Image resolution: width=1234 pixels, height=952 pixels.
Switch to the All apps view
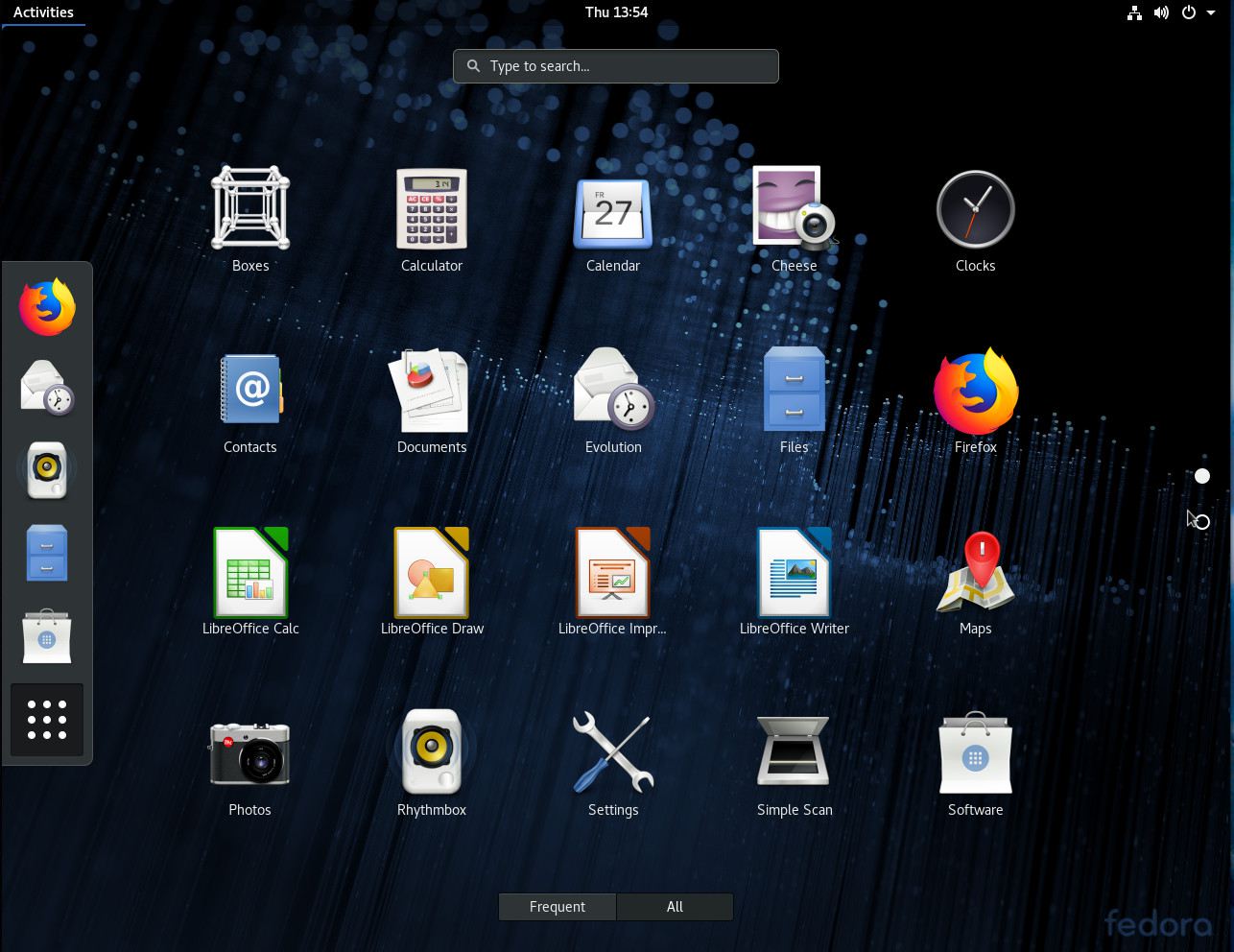click(675, 907)
